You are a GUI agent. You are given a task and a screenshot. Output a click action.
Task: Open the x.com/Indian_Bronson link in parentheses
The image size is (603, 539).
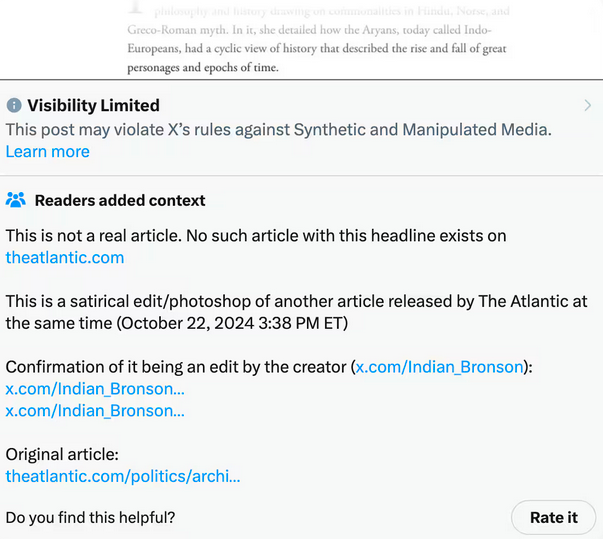click(x=439, y=367)
